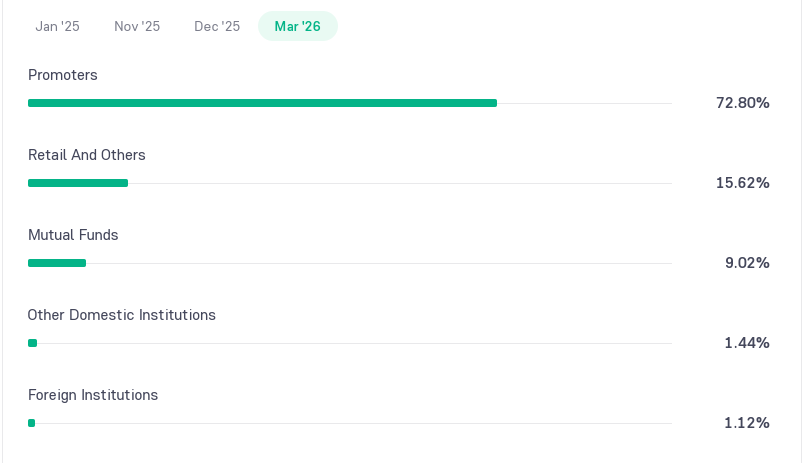This screenshot has width=803, height=463.
Task: Click the 15.62% retail value
Action: point(743,183)
